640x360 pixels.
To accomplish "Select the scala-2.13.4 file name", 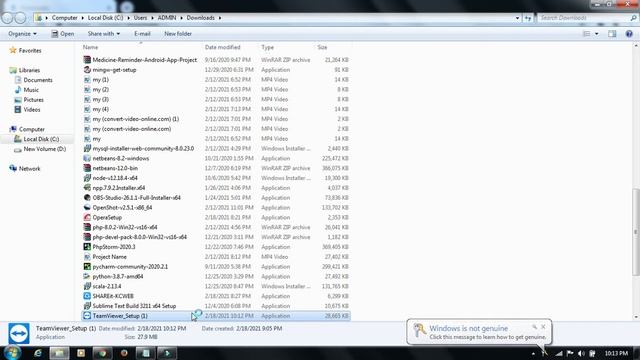I will [x=107, y=286].
